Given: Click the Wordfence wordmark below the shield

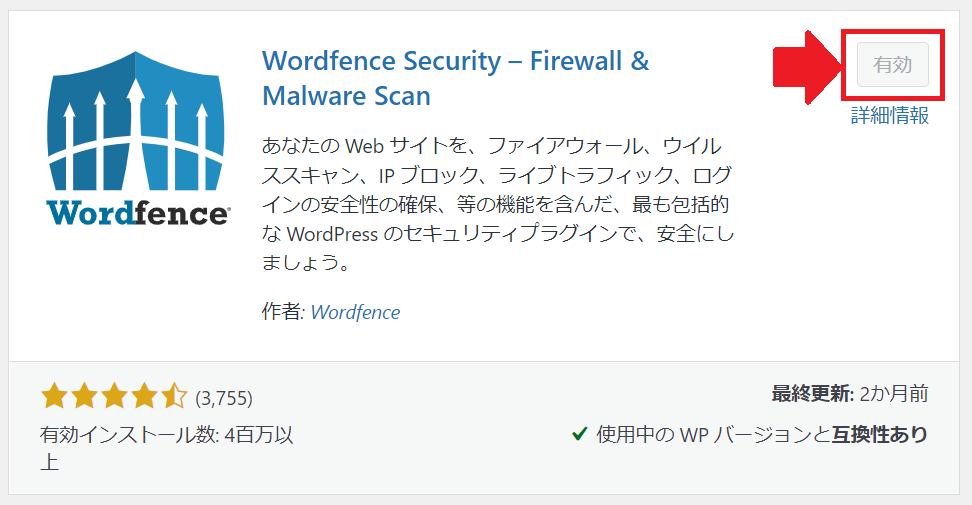Looking at the screenshot, I should [138, 213].
